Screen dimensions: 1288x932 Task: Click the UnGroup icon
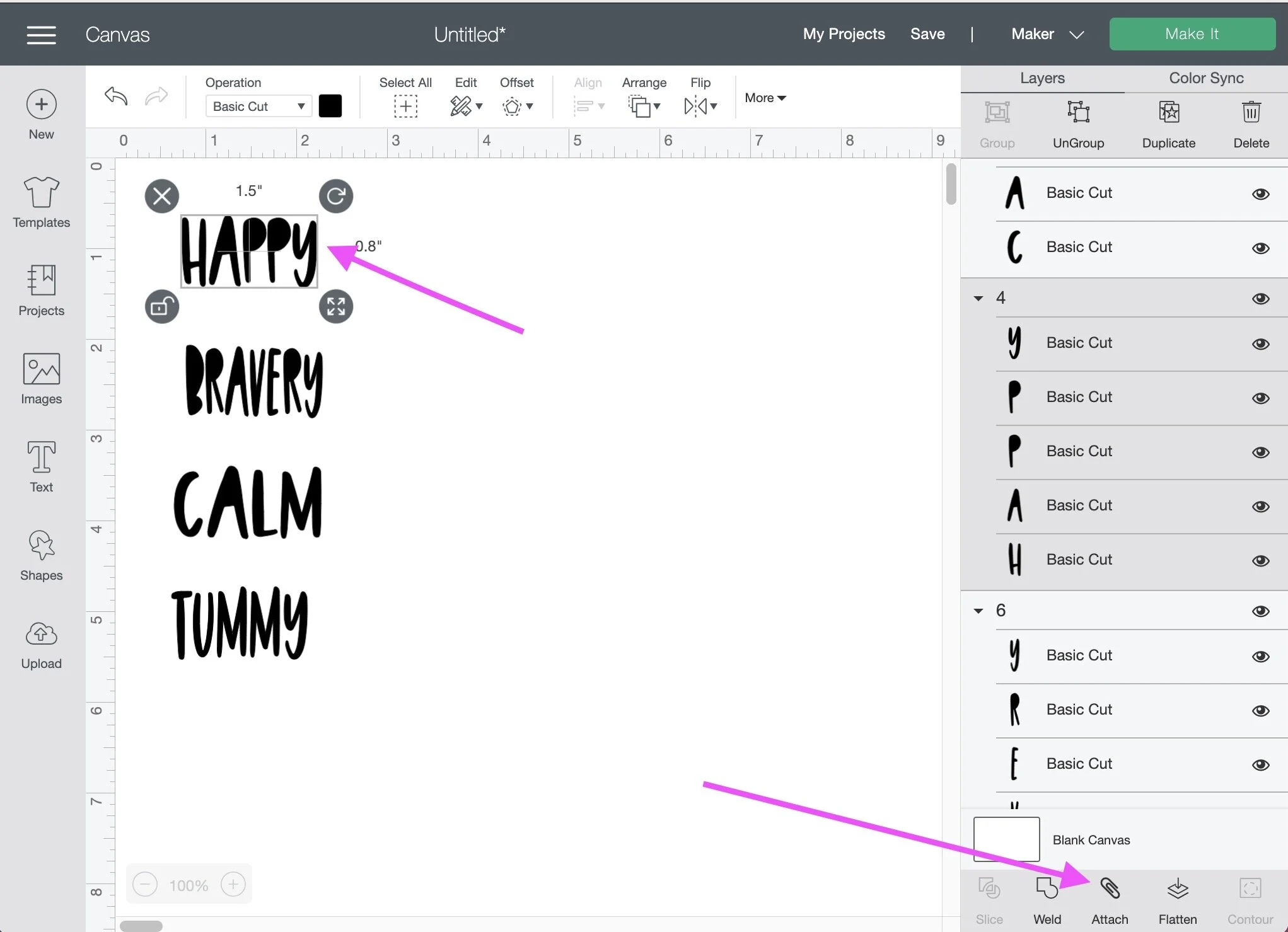pyautogui.click(x=1078, y=113)
